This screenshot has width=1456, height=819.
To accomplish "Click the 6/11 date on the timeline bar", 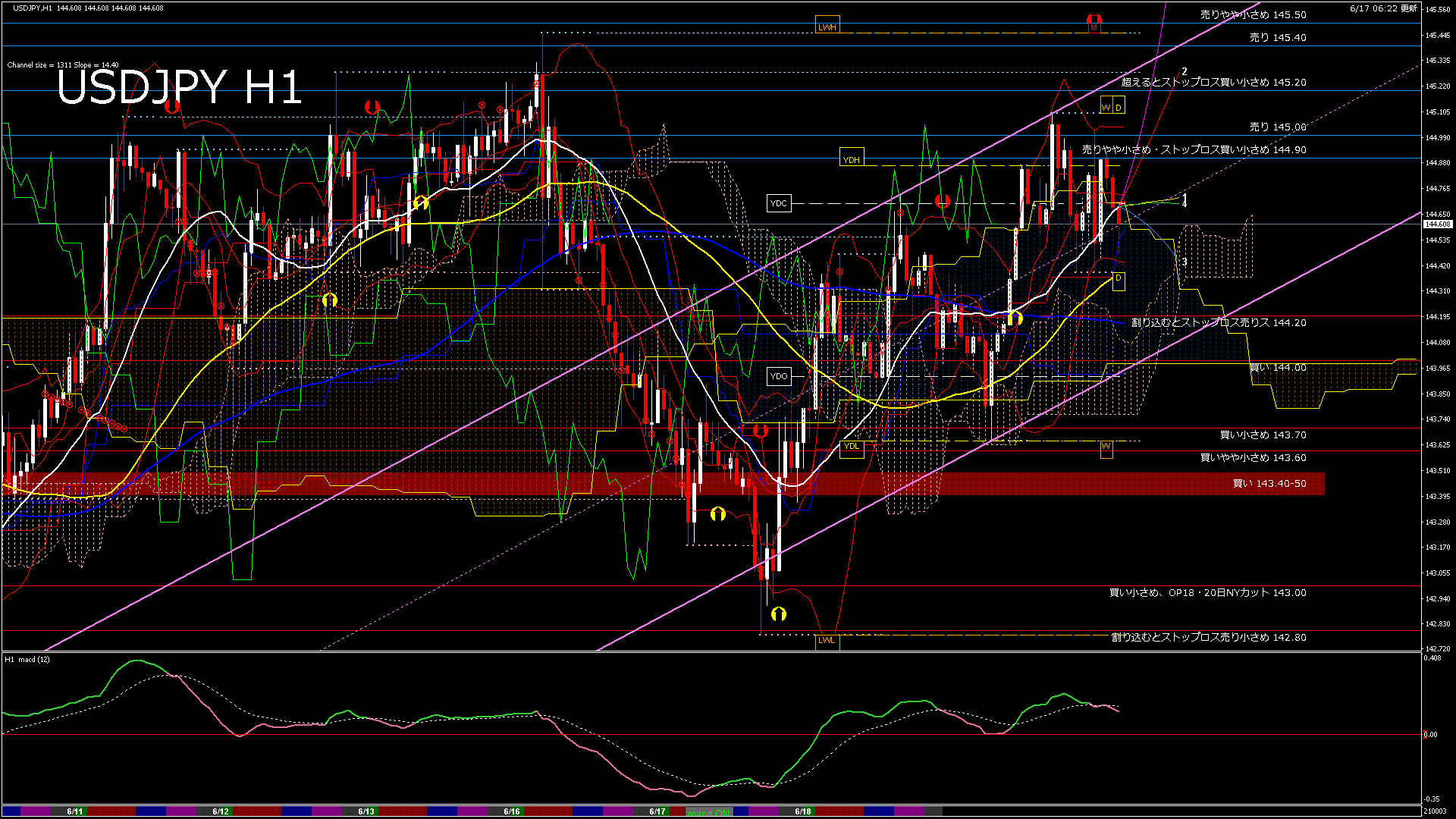I will point(75,811).
